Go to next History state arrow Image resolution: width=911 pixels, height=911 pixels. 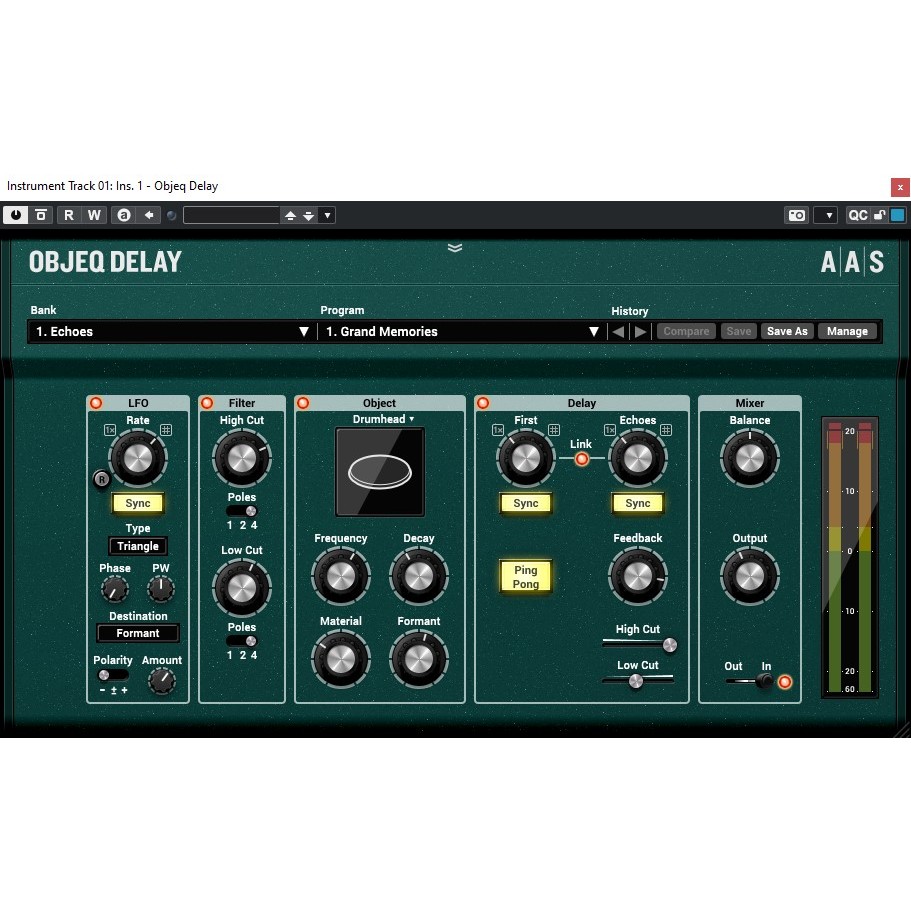641,332
